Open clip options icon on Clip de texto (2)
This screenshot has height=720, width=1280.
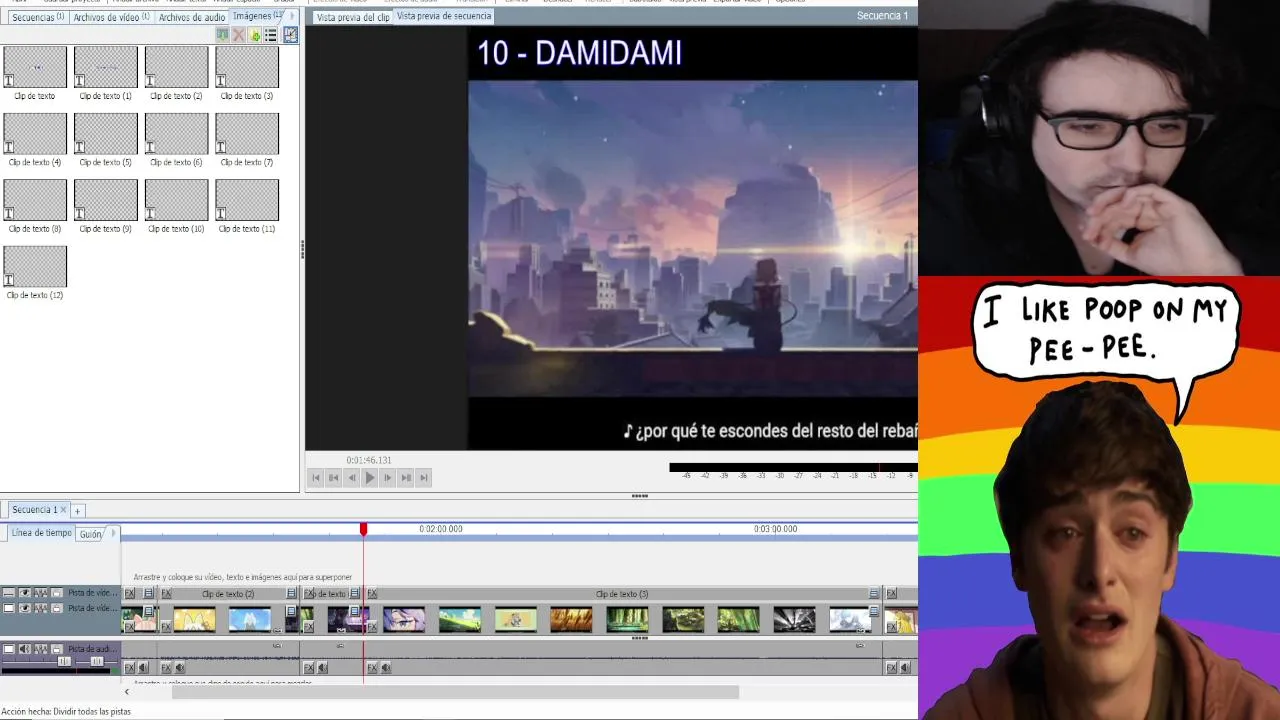point(291,593)
